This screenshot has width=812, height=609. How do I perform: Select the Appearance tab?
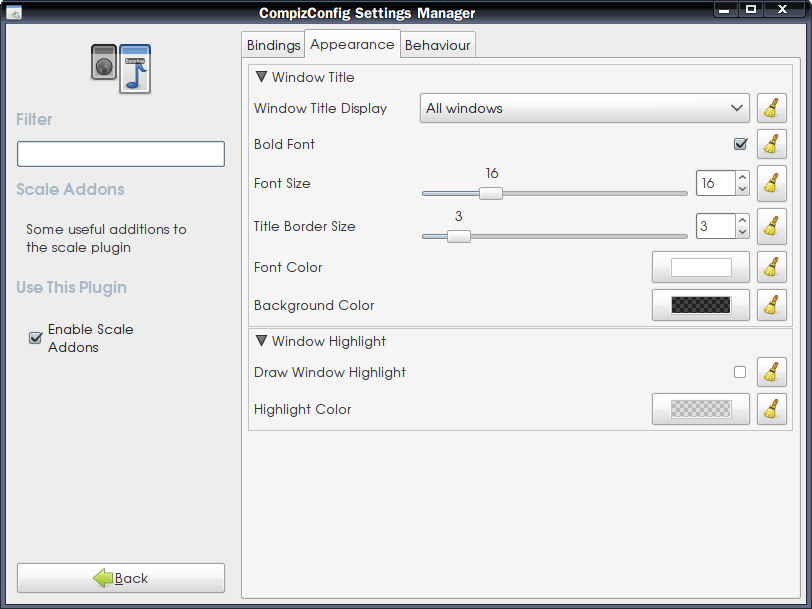coord(352,44)
